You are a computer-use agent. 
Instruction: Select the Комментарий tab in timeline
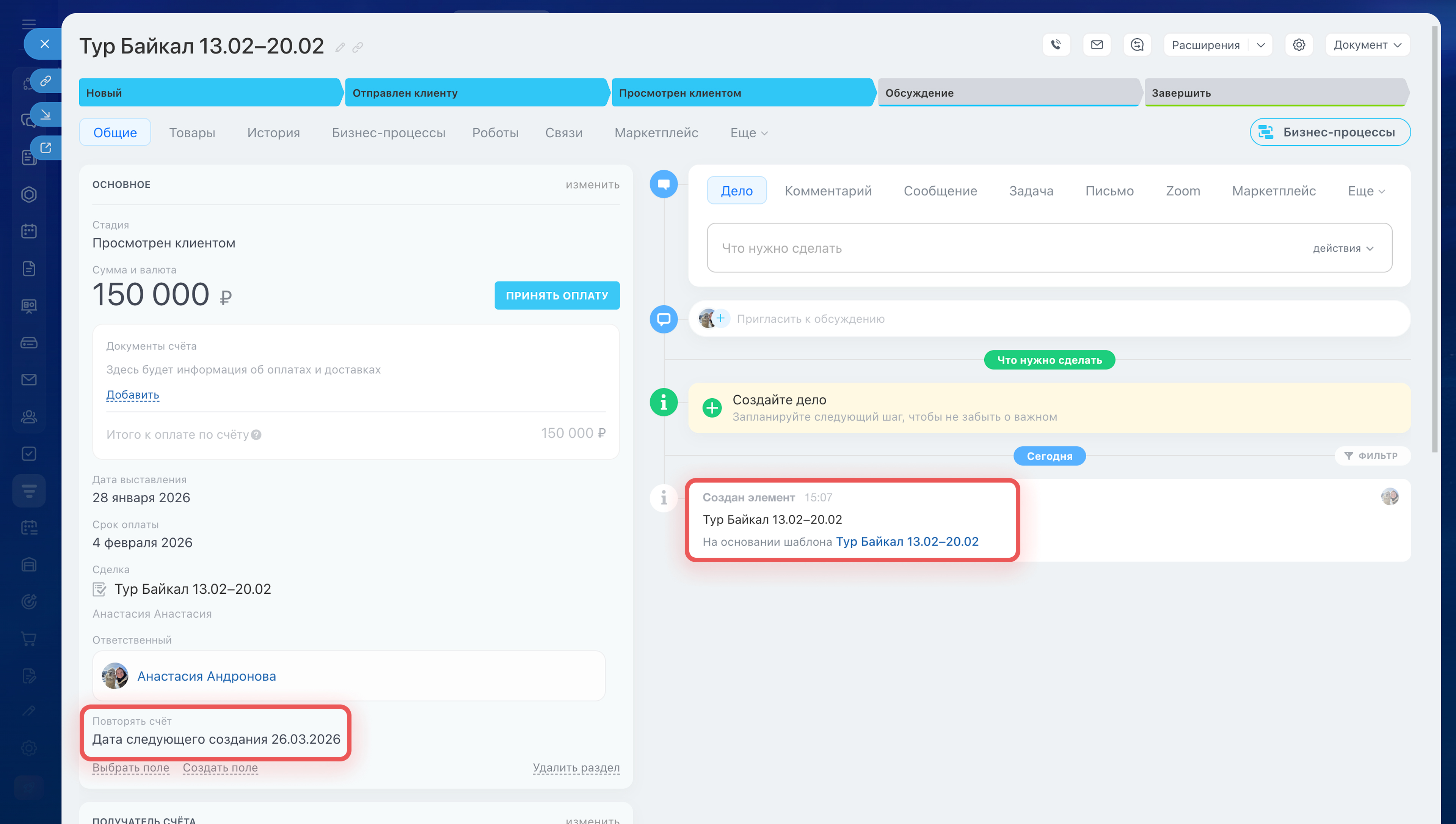(828, 191)
